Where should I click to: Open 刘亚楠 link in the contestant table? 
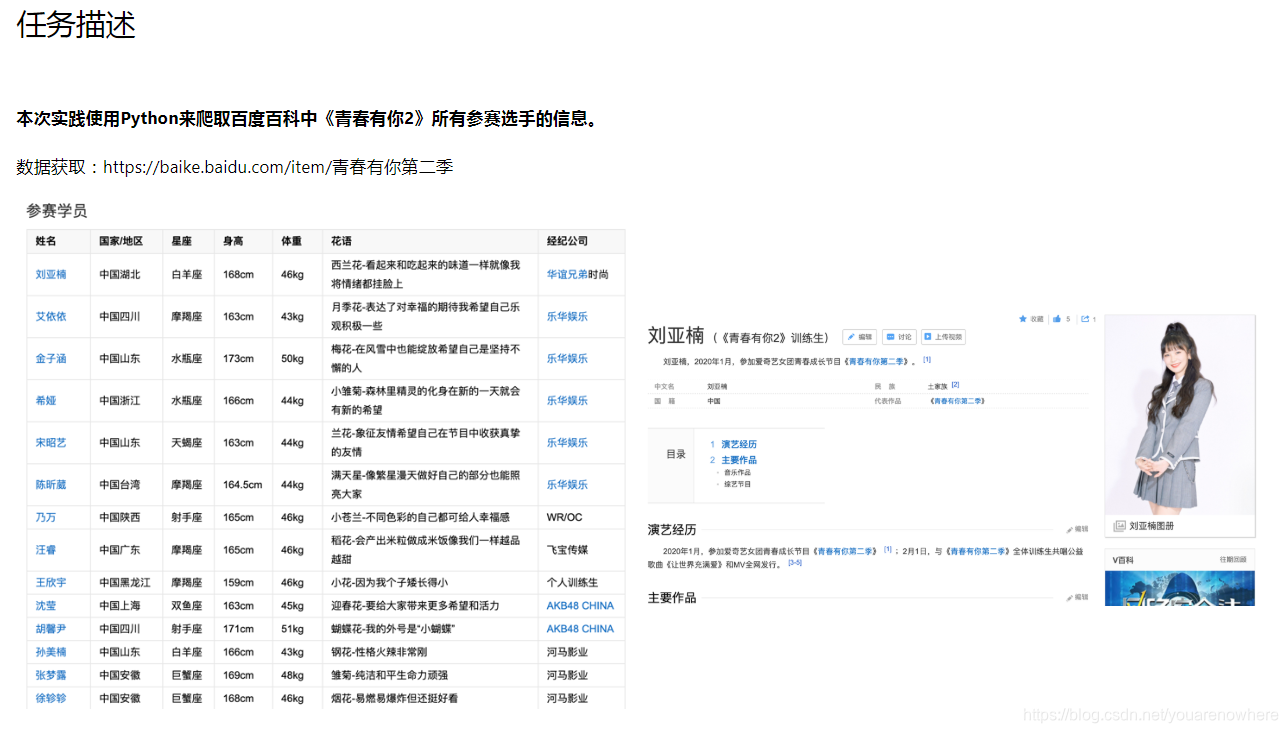tap(51, 274)
